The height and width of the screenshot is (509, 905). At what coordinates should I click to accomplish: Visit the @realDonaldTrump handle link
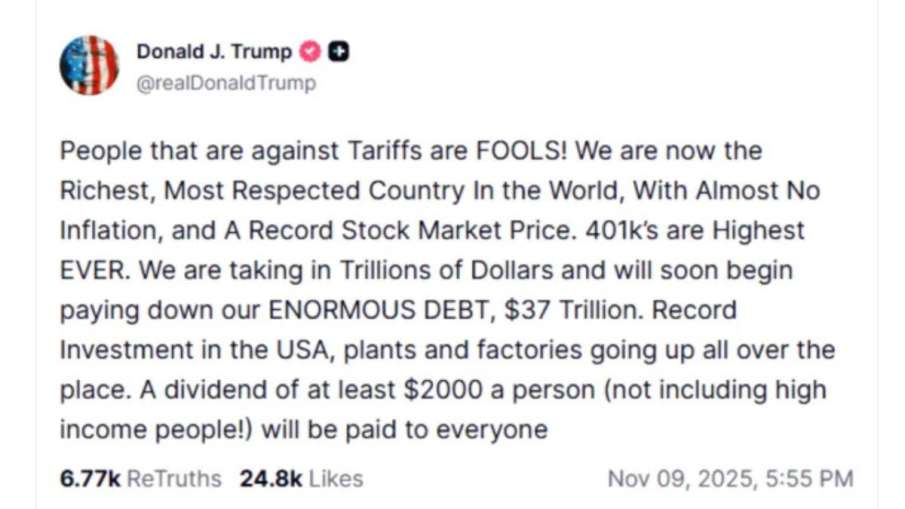(225, 83)
